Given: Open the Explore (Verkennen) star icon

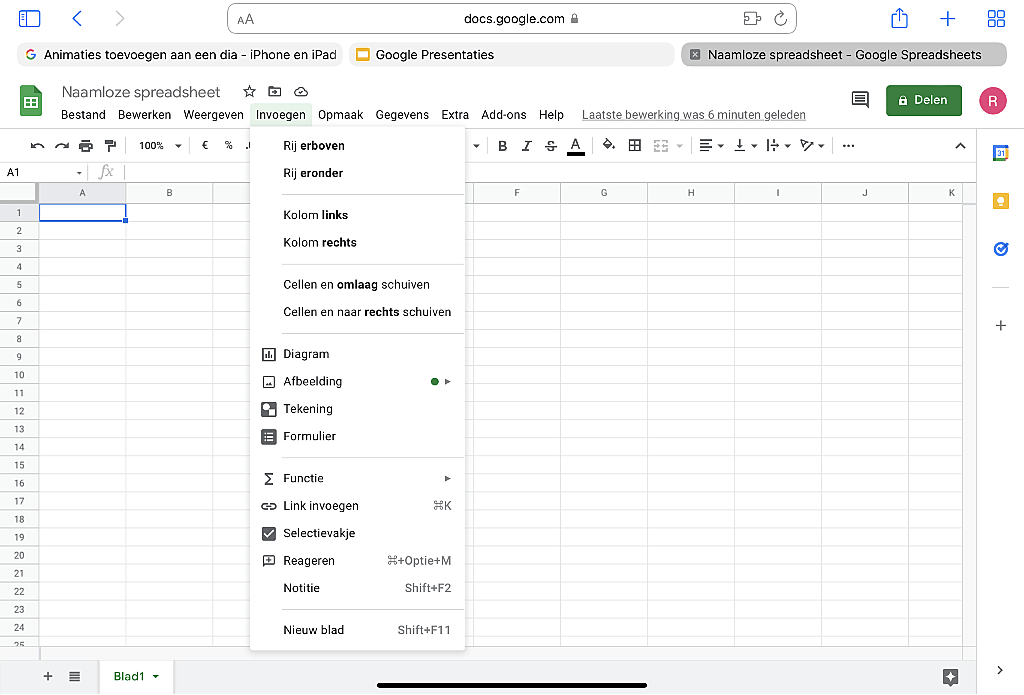Looking at the screenshot, I should click(951, 677).
